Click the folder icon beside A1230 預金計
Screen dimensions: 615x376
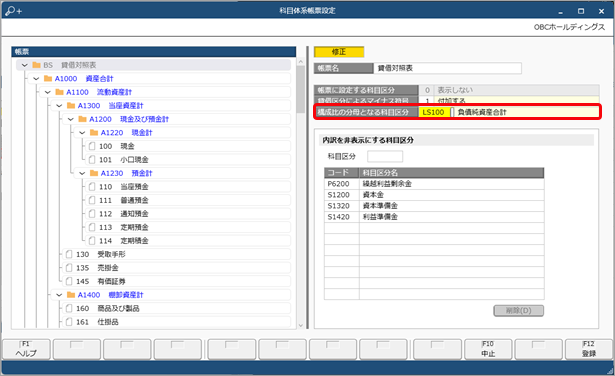(x=94, y=173)
